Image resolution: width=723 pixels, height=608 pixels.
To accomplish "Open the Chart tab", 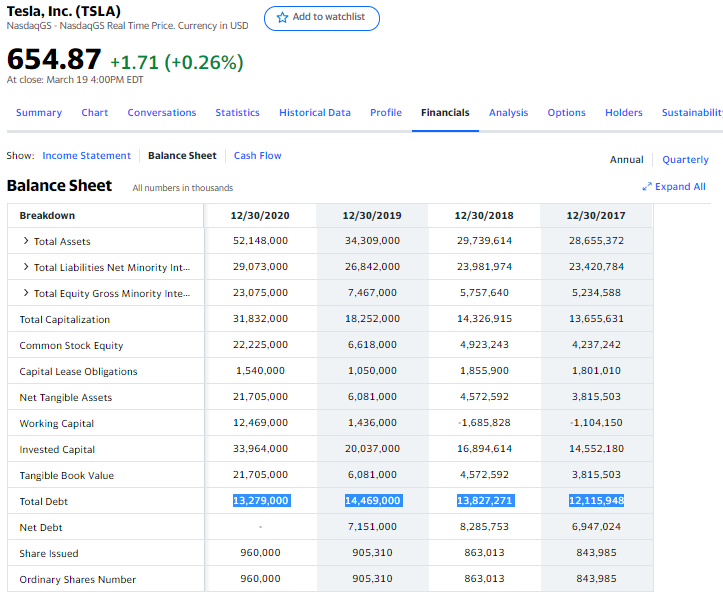I will click(95, 113).
